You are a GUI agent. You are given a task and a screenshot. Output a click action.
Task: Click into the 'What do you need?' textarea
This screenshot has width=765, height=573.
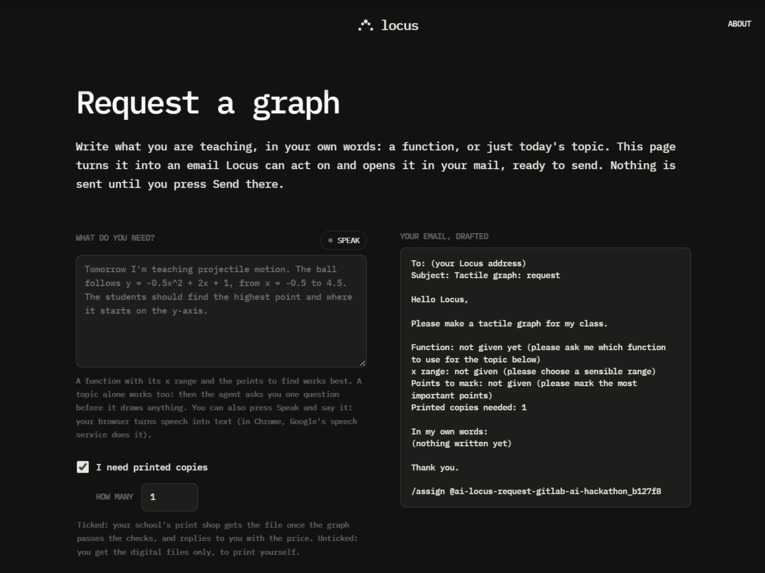[x=221, y=311]
